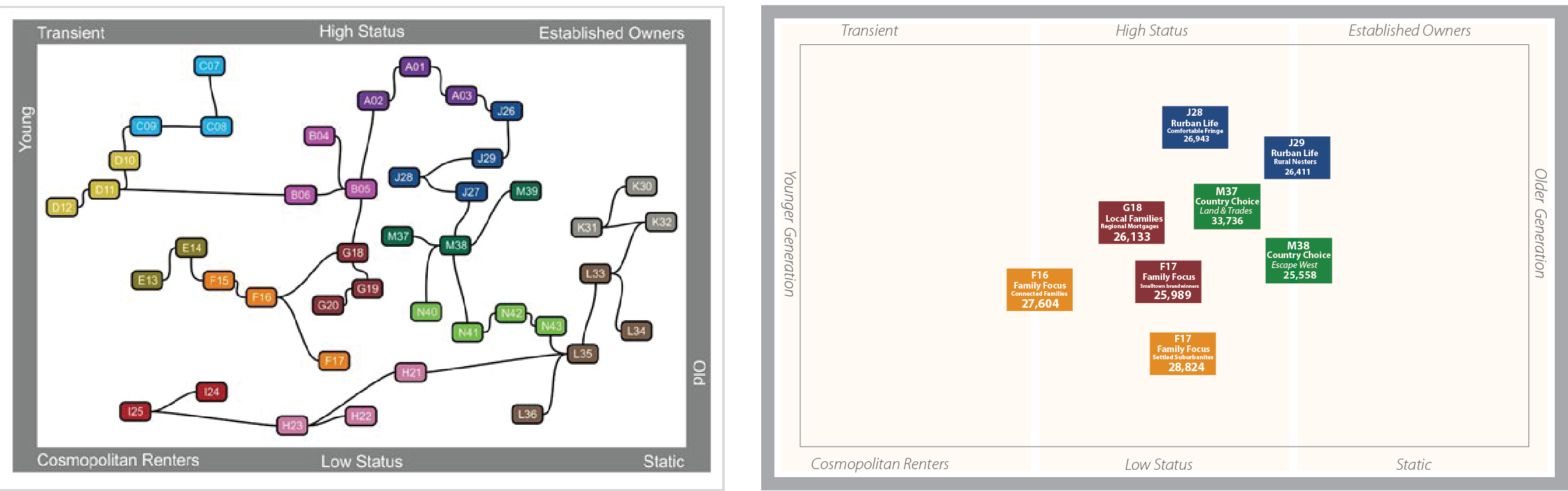1568x491 pixels.
Task: Click the Younger Generation axis label
Action: pyautogui.click(x=790, y=234)
